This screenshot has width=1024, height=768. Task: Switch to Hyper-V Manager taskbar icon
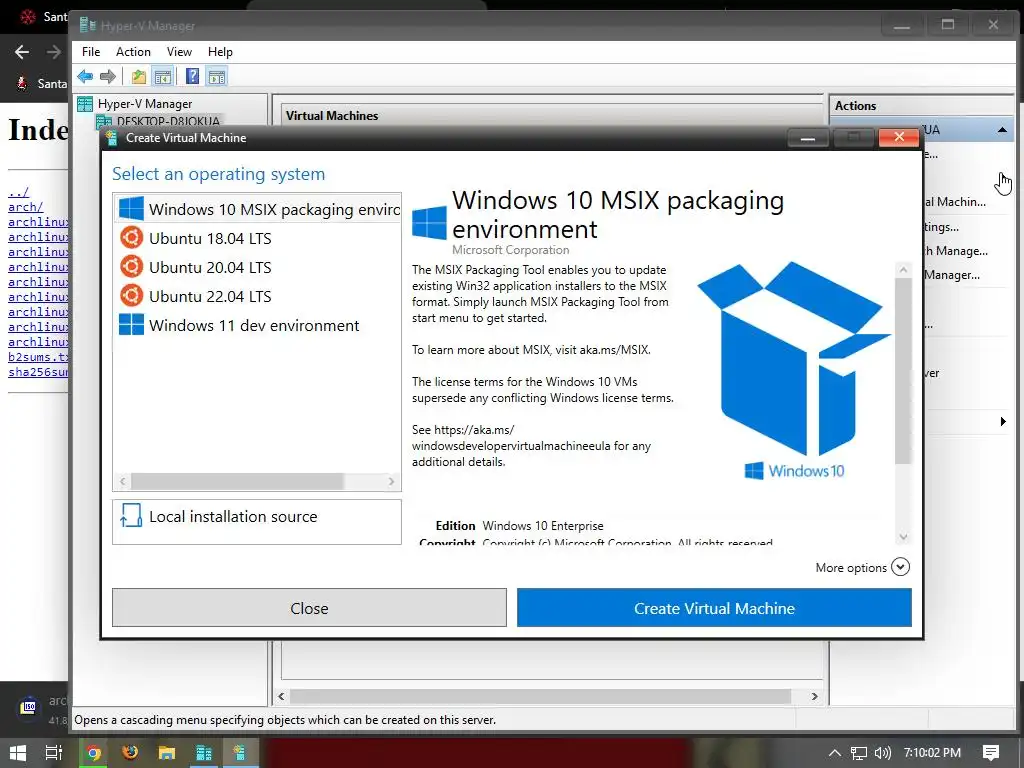pyautogui.click(x=204, y=753)
